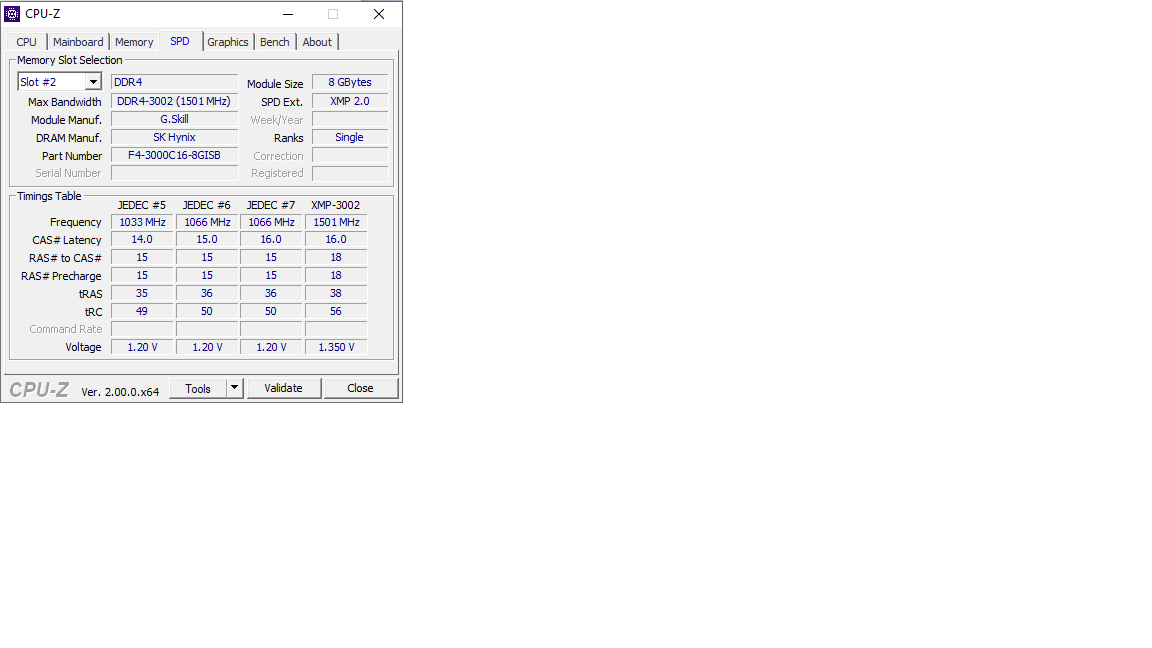Click the JEDEC #5 voltage 1.20 V cell
Image resolution: width=1152 pixels, height=648 pixels.
(143, 347)
